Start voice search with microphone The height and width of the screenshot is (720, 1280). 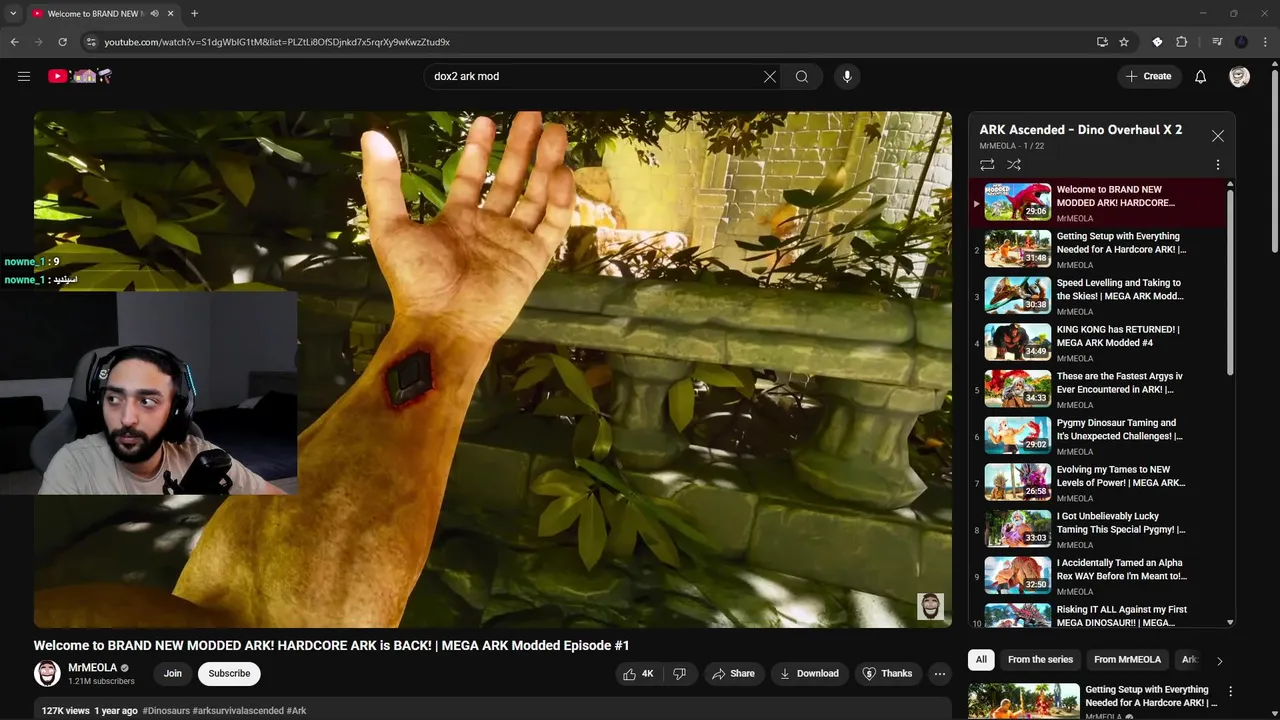click(x=847, y=76)
